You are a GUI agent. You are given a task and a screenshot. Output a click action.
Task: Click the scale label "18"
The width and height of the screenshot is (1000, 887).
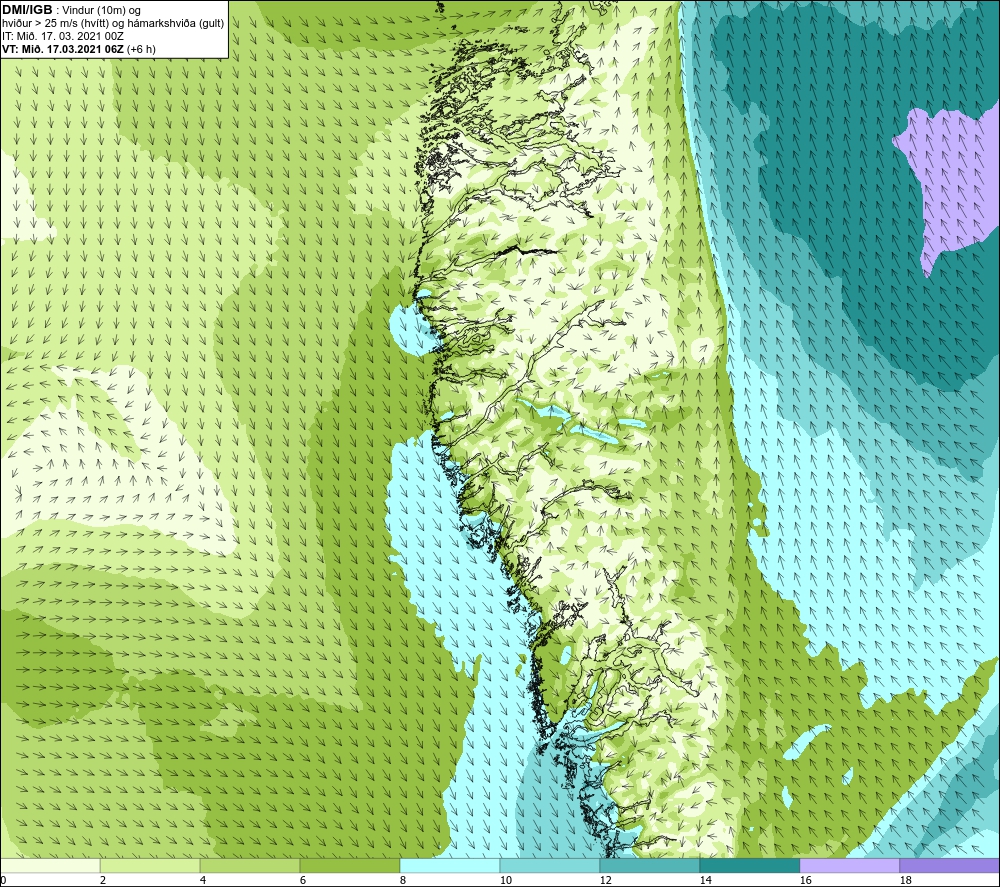pyautogui.click(x=905, y=881)
